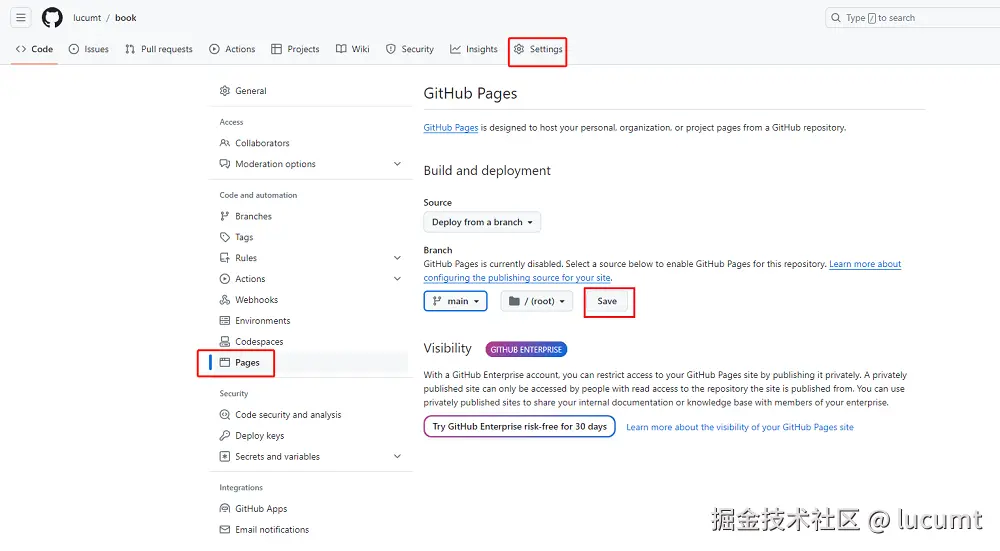This screenshot has width=1000, height=551.
Task: Follow the GitHub Pages documentation link
Action: 451,128
